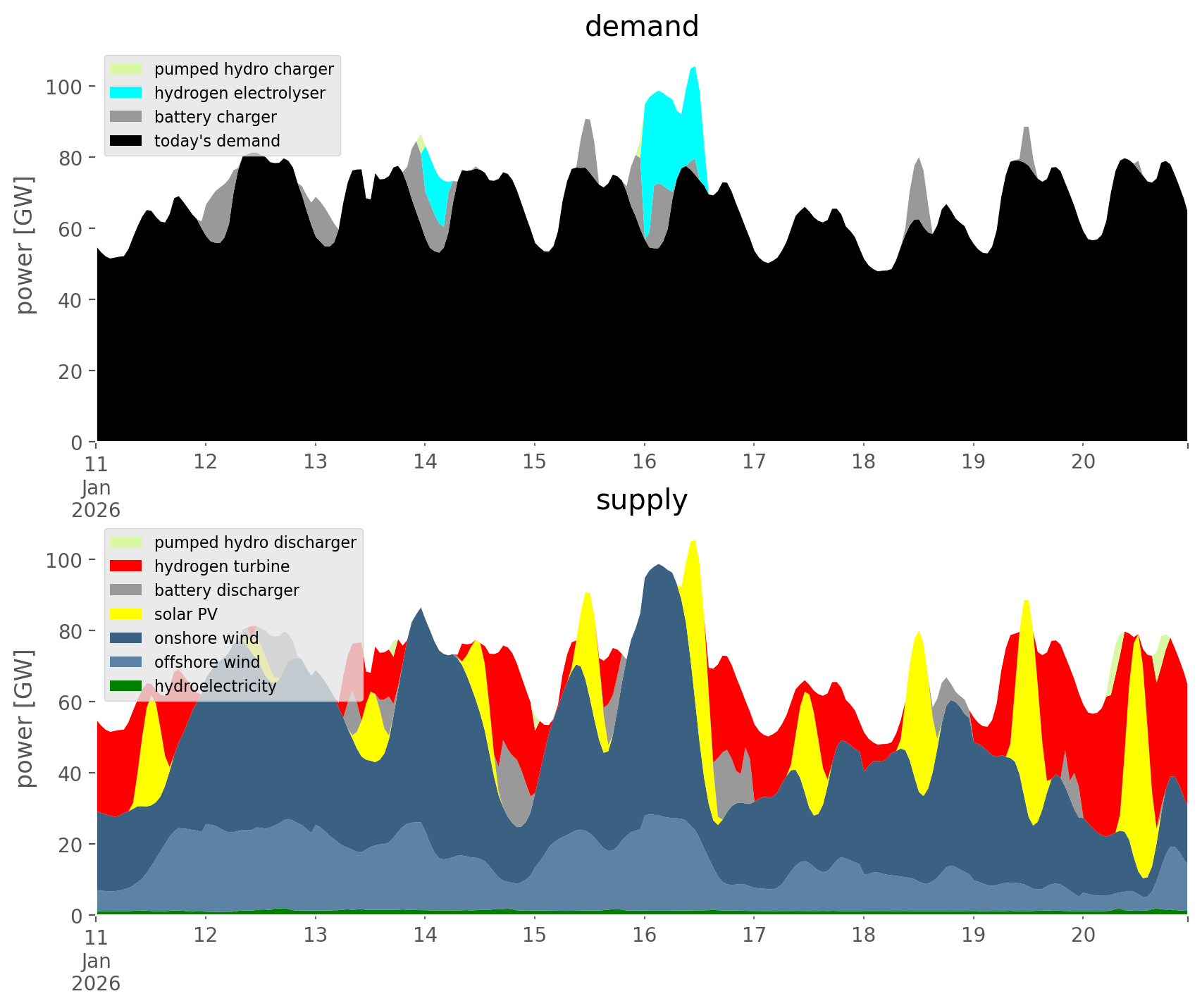
Task: Click the green hydroelectricity legend swatch
Action: 126,686
